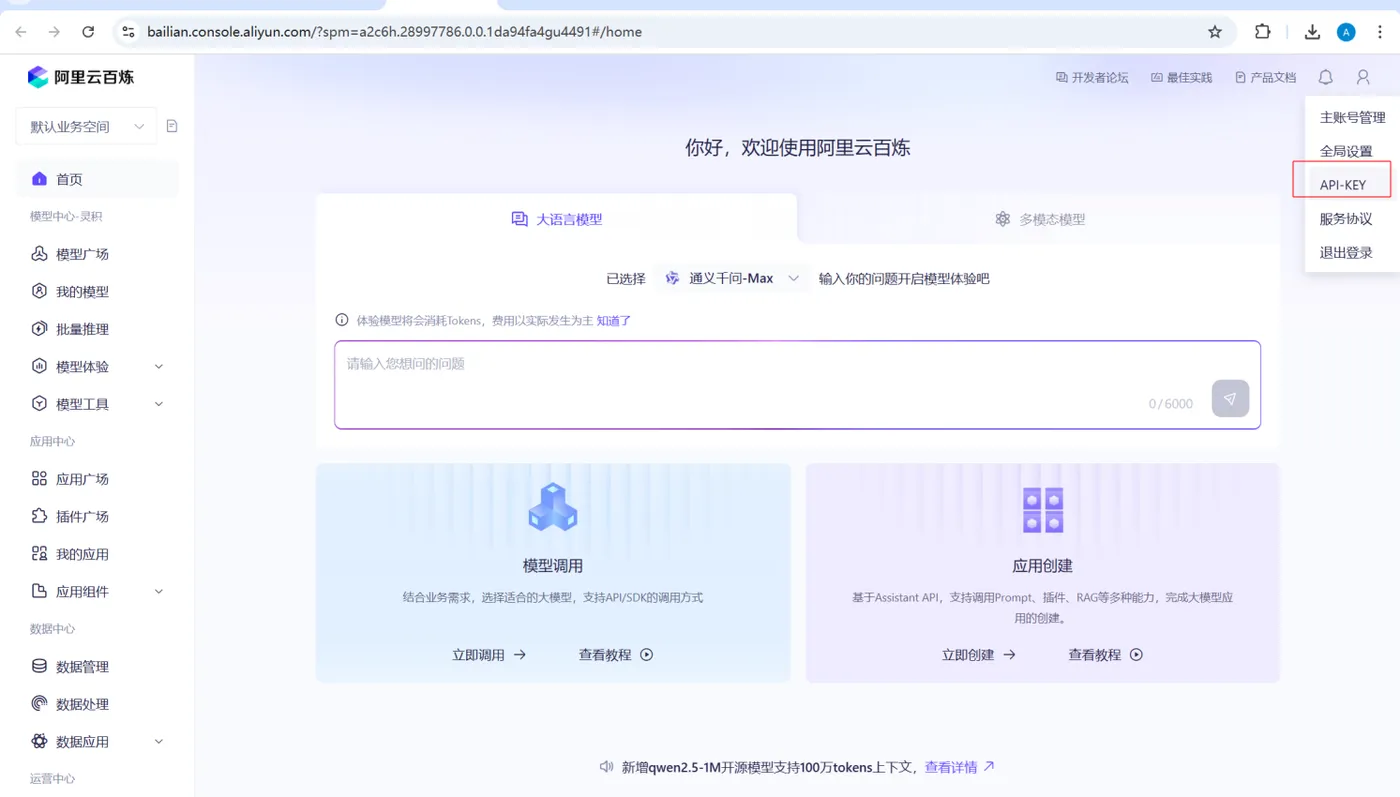Expand the 模型体验 submenu chevron

click(159, 367)
